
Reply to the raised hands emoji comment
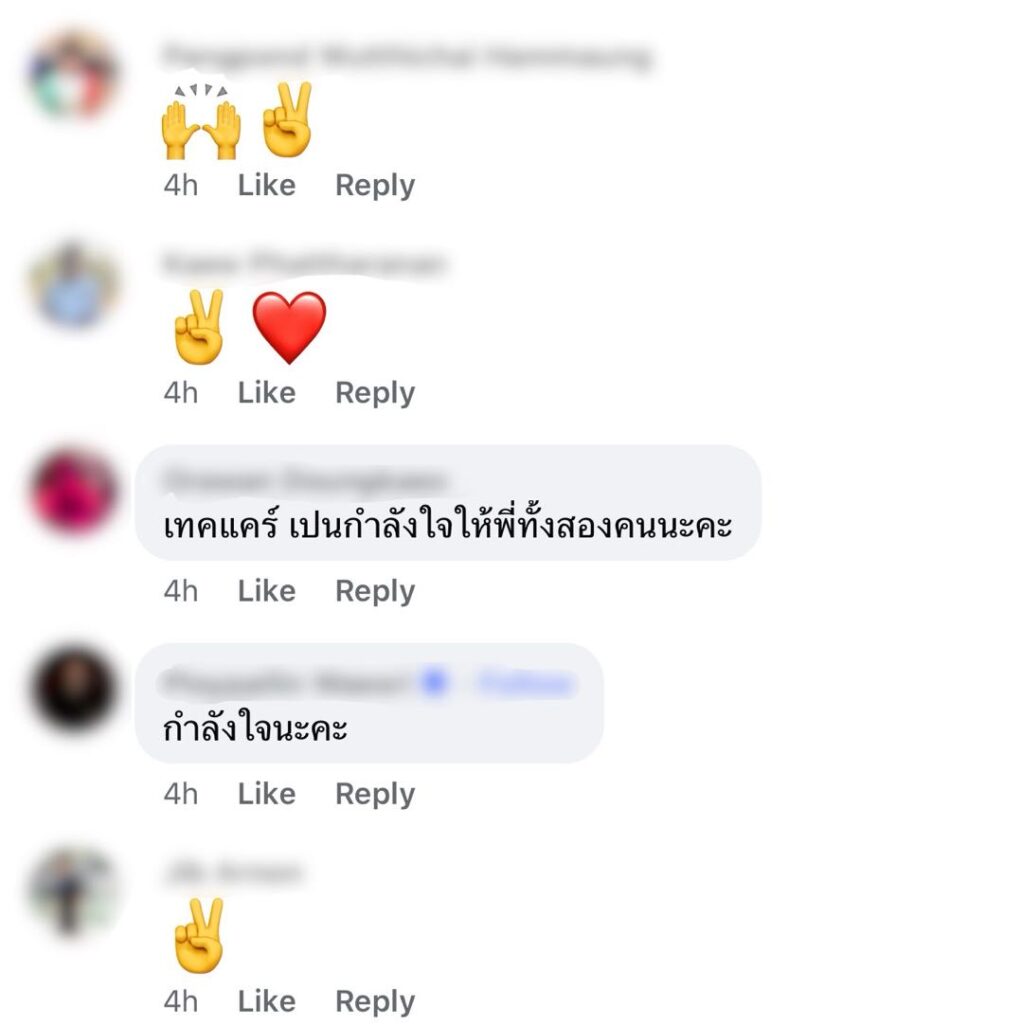point(375,186)
